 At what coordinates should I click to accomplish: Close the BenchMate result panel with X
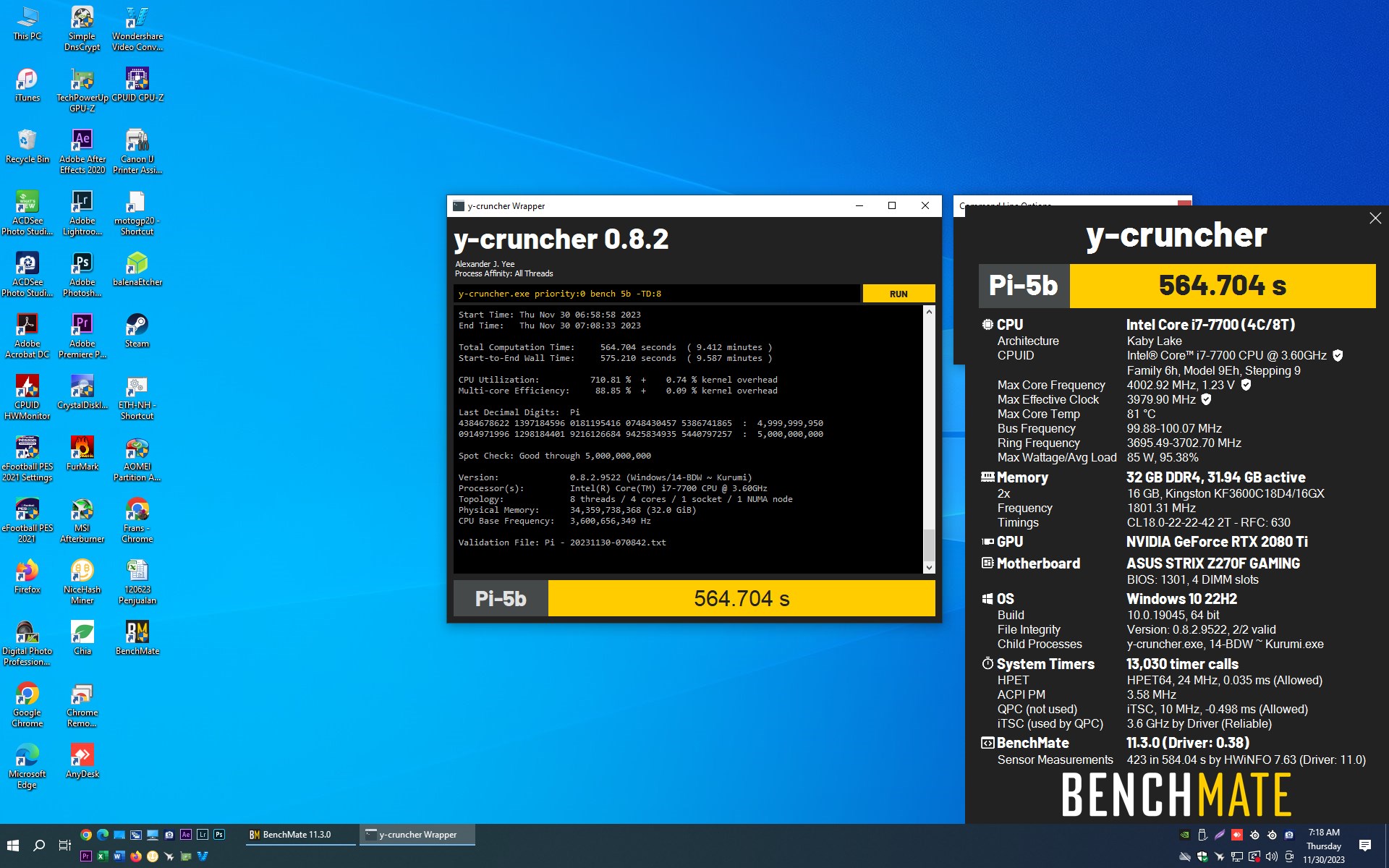coord(1375,218)
